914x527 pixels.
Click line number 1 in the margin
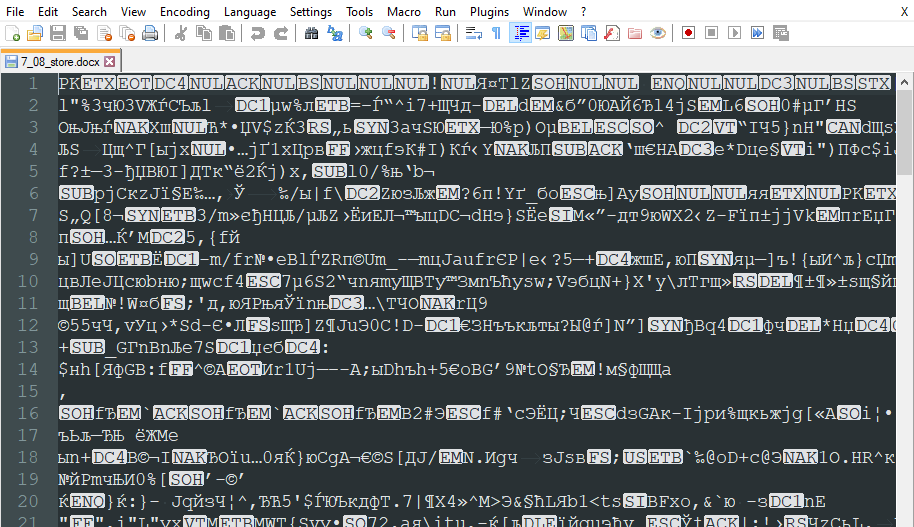[x=33, y=83]
